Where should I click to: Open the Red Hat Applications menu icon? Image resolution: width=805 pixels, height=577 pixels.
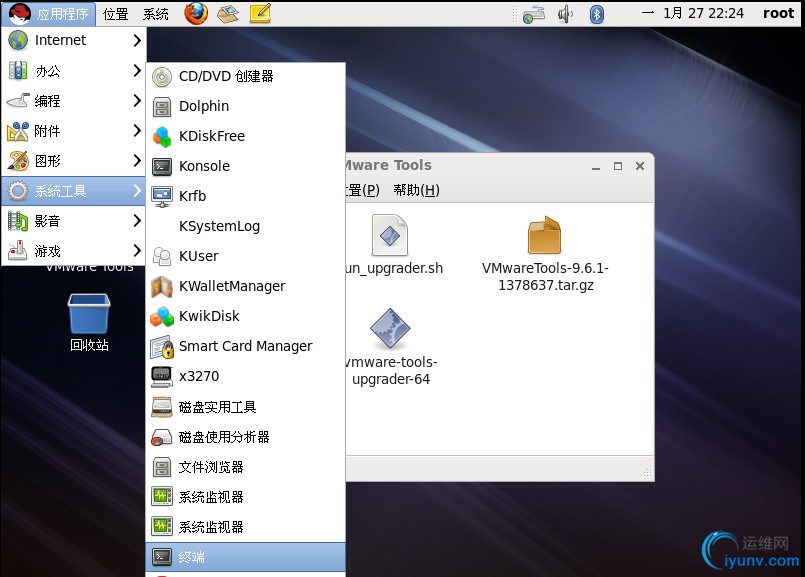point(20,13)
